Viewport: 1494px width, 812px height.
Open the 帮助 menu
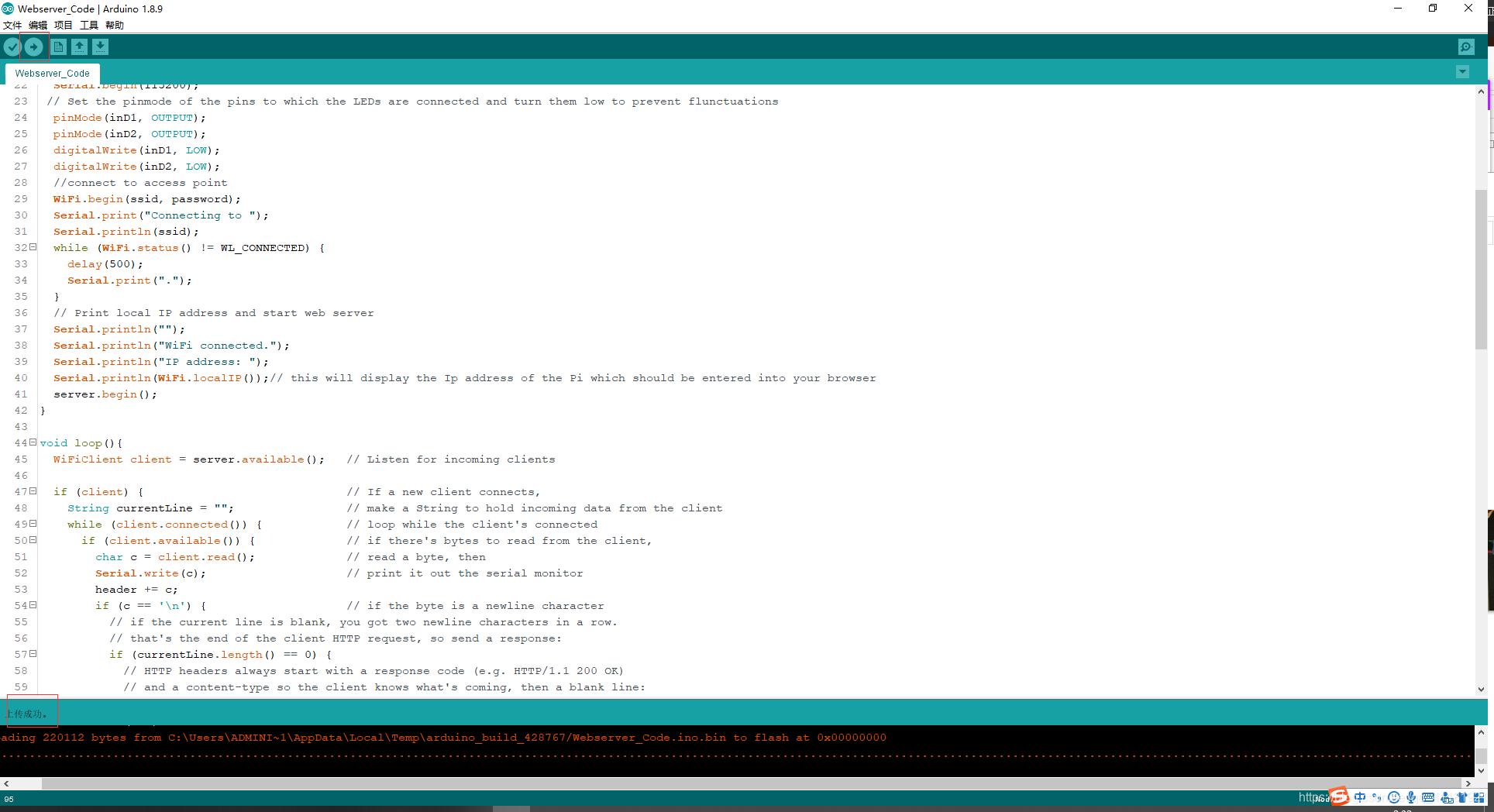[x=115, y=26]
